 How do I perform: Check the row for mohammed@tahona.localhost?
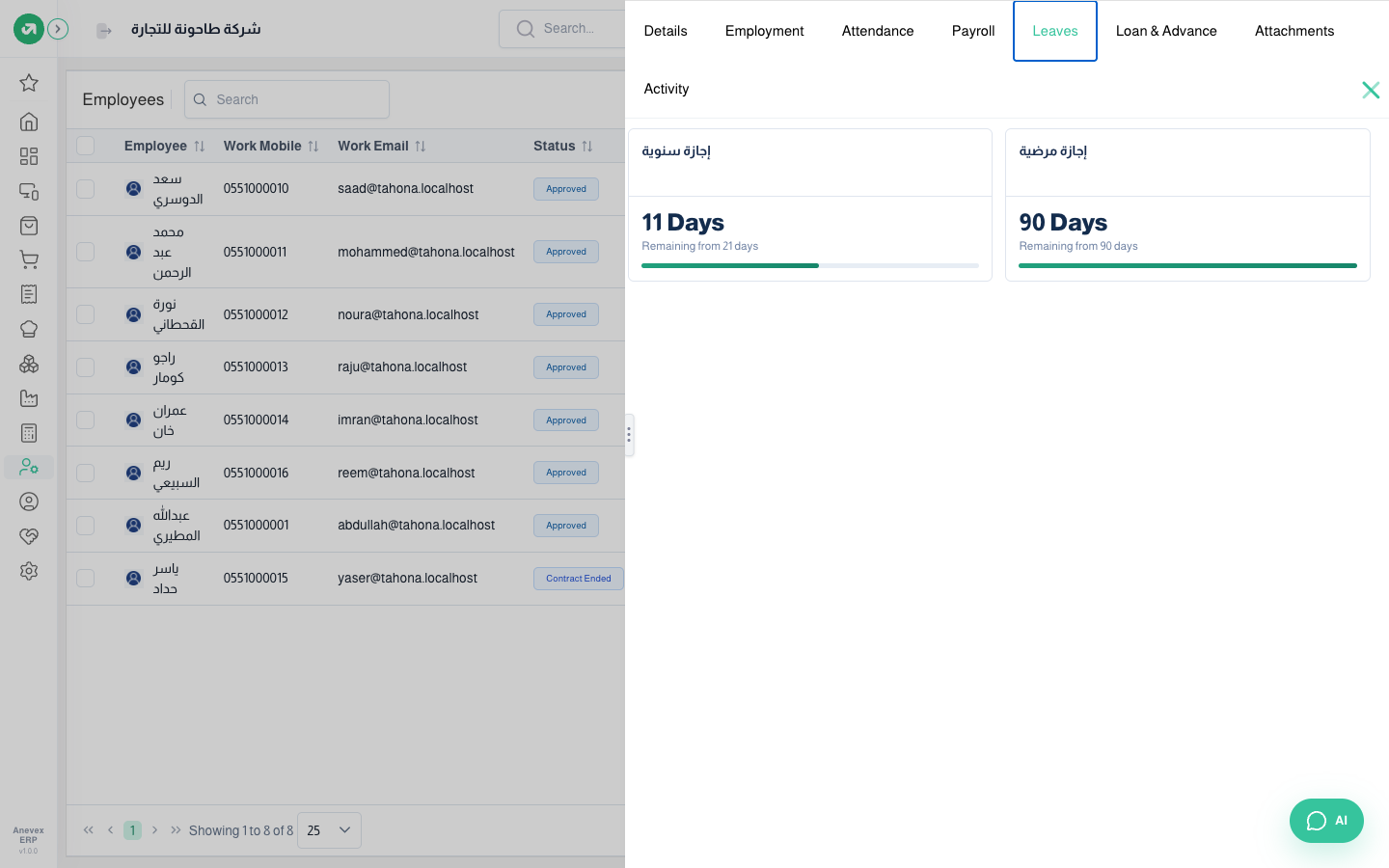click(86, 252)
